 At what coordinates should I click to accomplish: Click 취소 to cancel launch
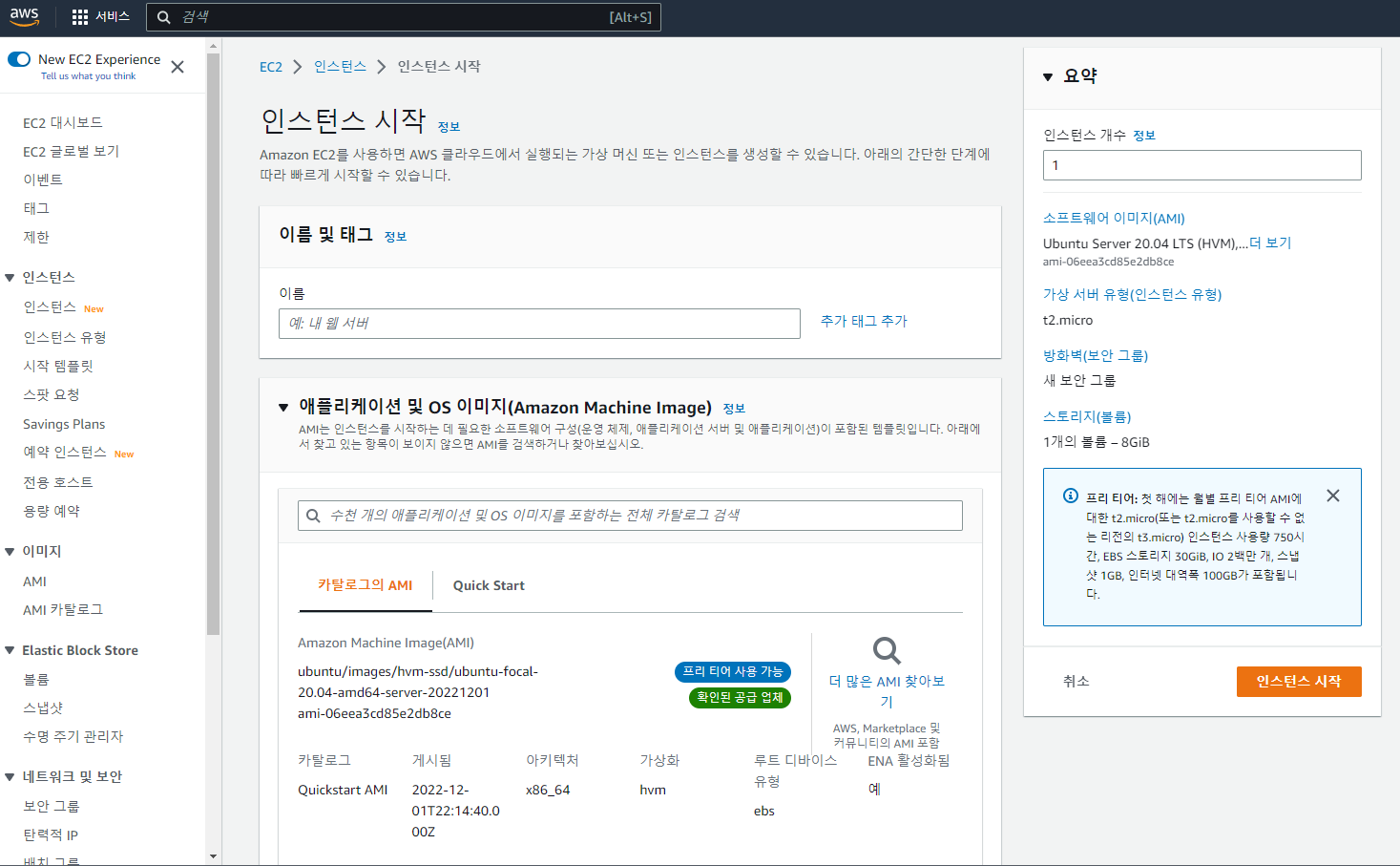[x=1076, y=682]
